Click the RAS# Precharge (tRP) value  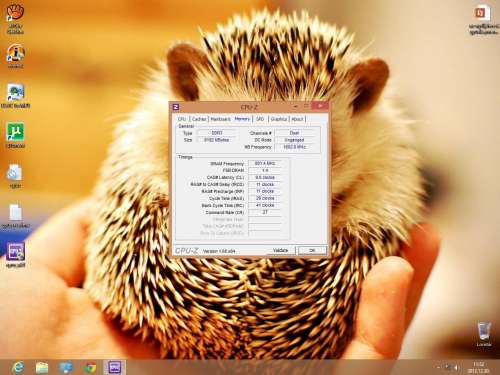point(265,191)
